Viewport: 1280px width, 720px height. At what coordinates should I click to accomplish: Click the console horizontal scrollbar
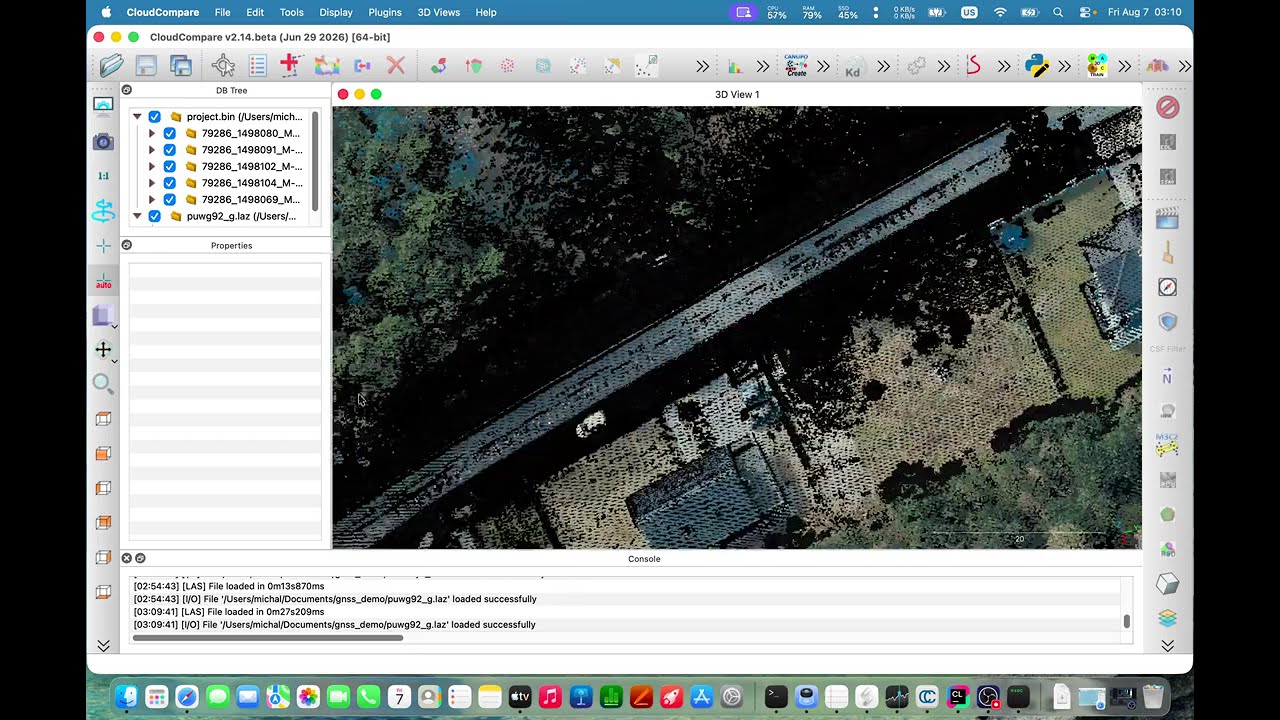click(268, 638)
